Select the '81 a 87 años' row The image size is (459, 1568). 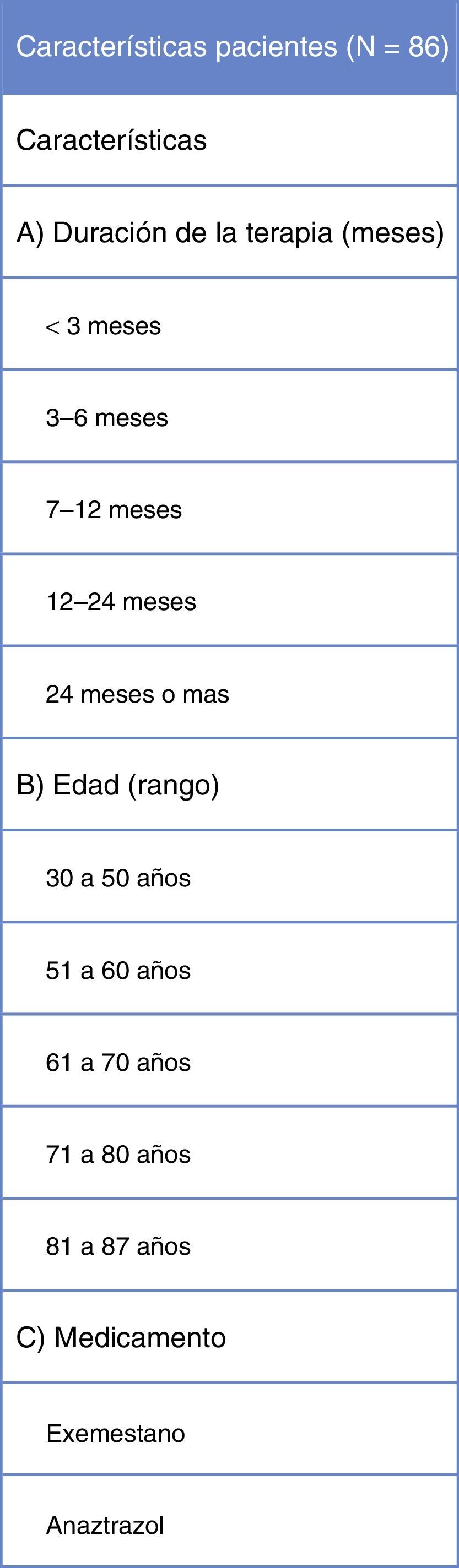pos(118,1246)
